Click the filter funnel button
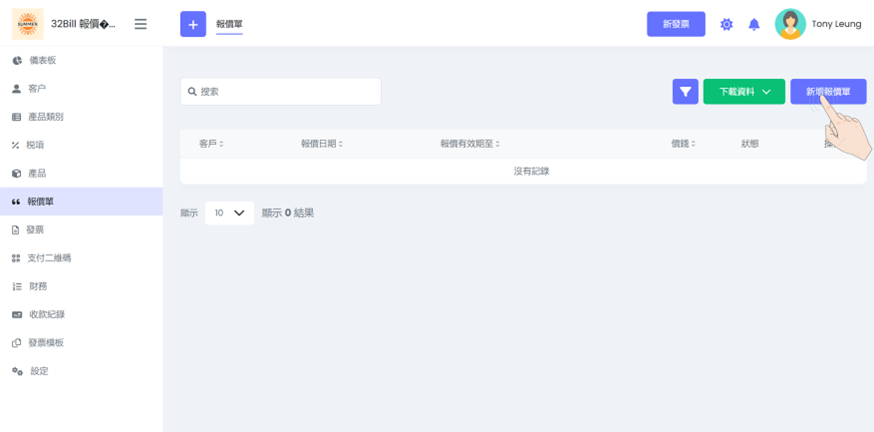The height and width of the screenshot is (432, 874). pyautogui.click(x=685, y=91)
